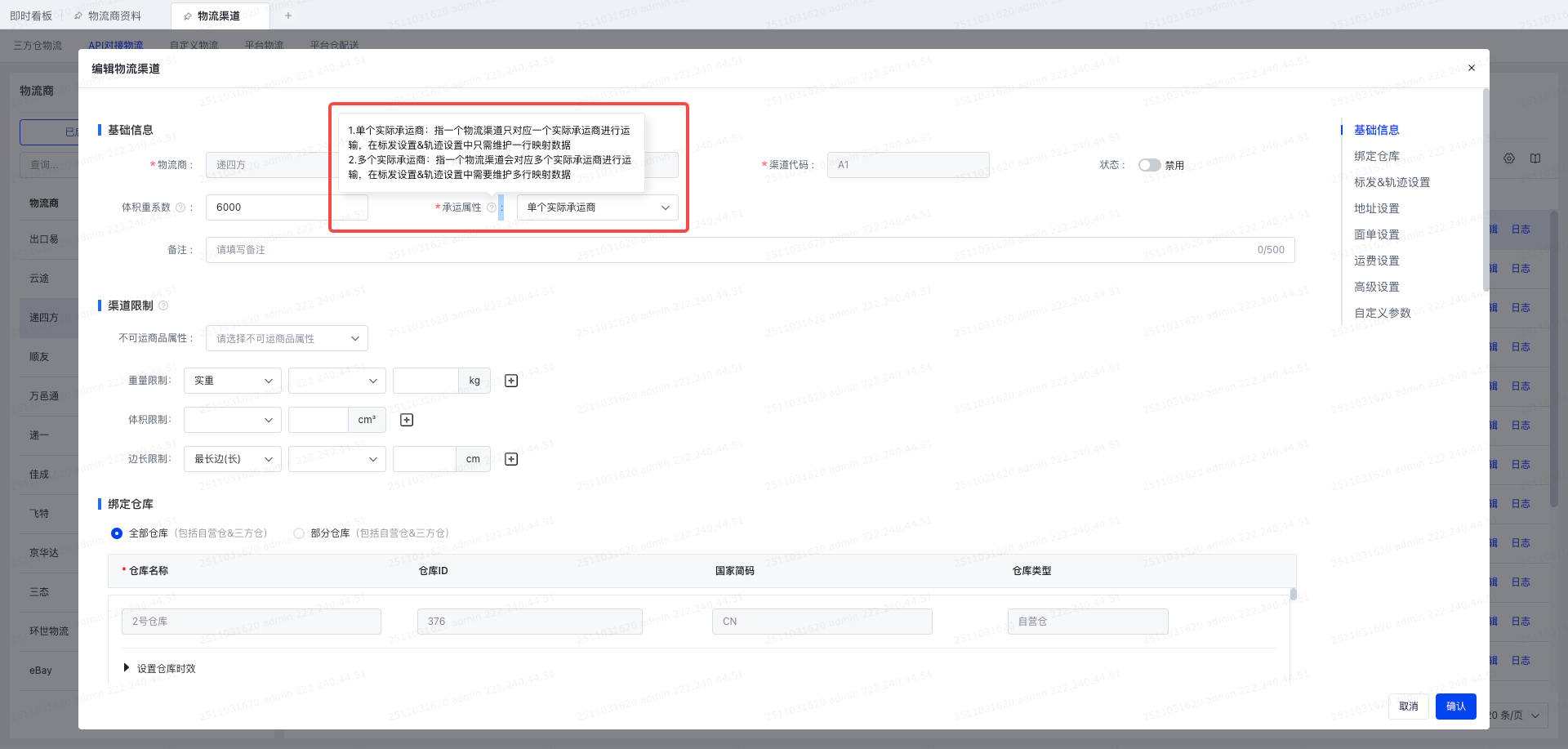Add a 边长限制 row with the plus icon
The image size is (1568, 749).
pyautogui.click(x=511, y=459)
